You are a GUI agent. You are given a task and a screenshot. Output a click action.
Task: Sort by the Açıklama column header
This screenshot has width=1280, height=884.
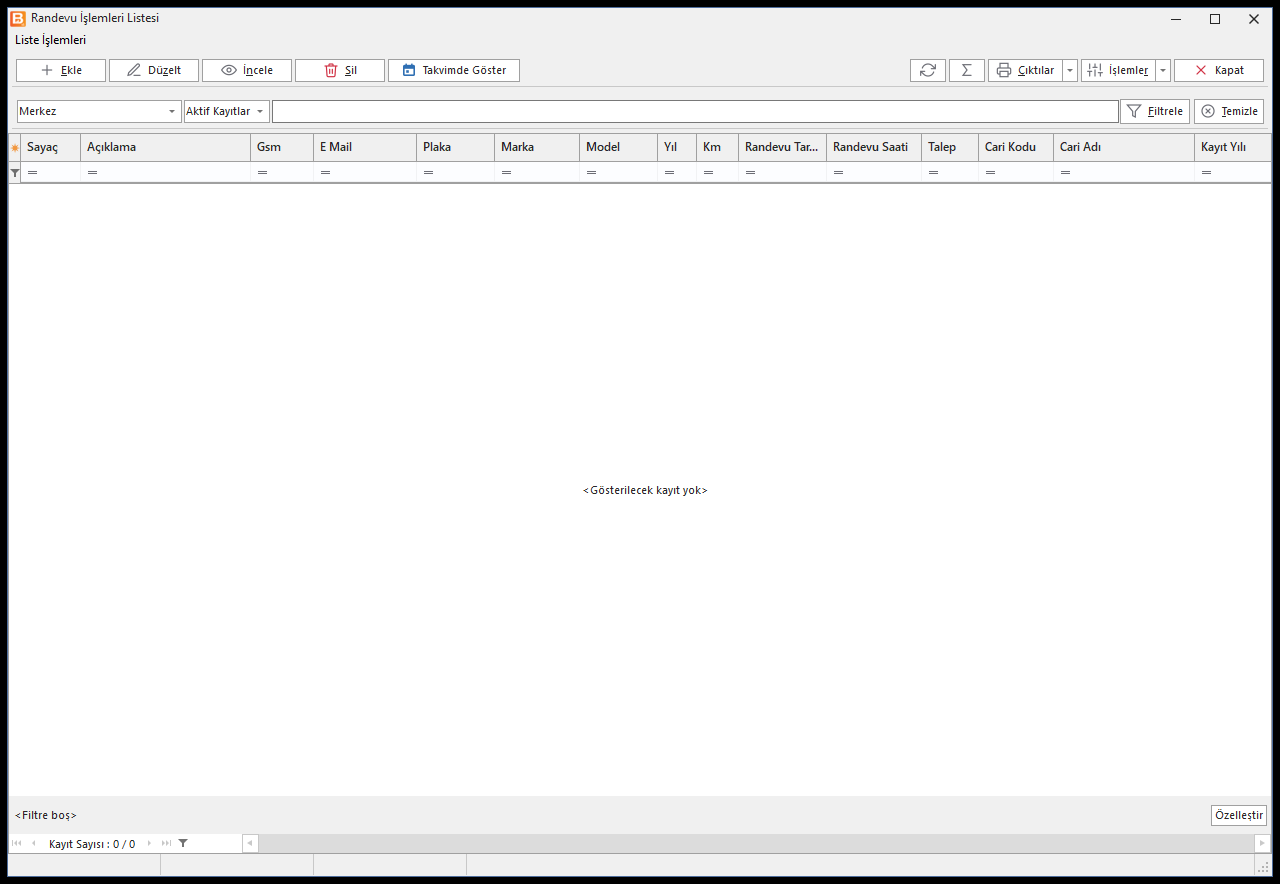tap(166, 147)
